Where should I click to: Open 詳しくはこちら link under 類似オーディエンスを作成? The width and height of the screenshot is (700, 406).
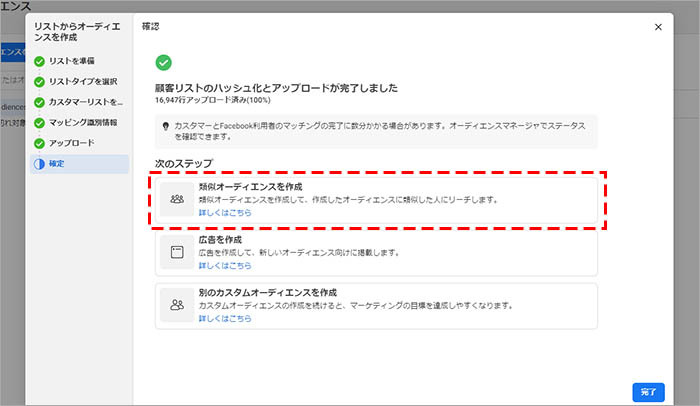(223, 213)
